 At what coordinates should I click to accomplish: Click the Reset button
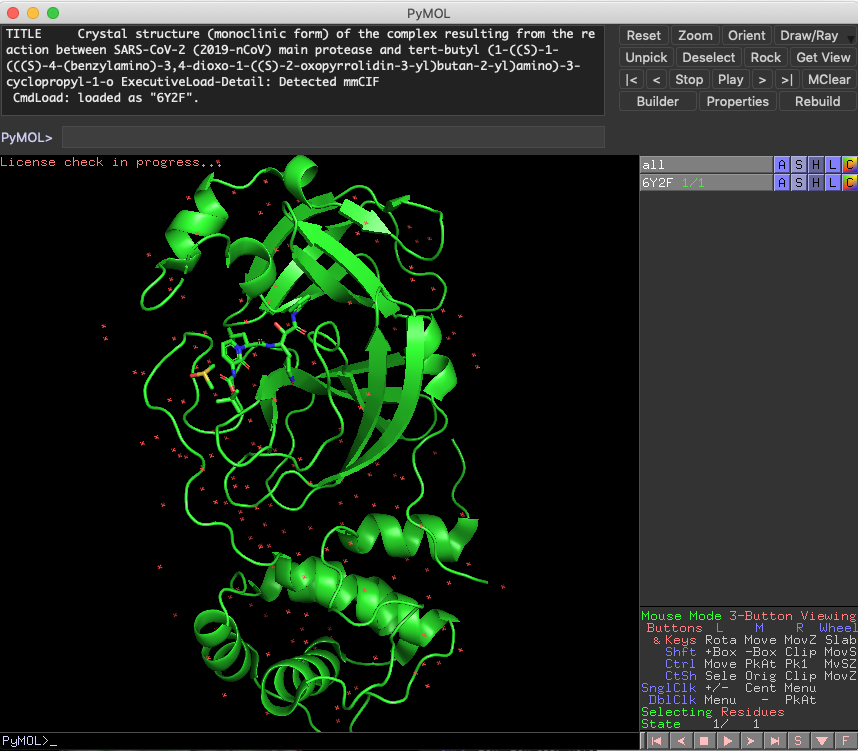coord(644,36)
